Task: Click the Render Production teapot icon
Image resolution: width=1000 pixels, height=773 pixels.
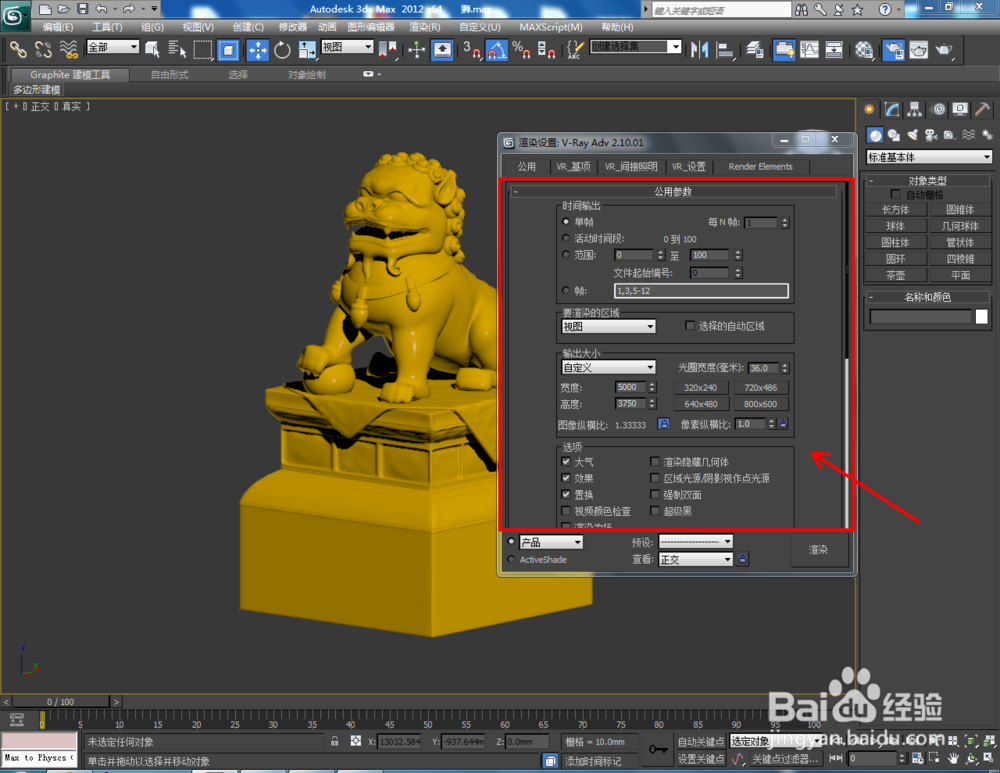Action: (944, 50)
